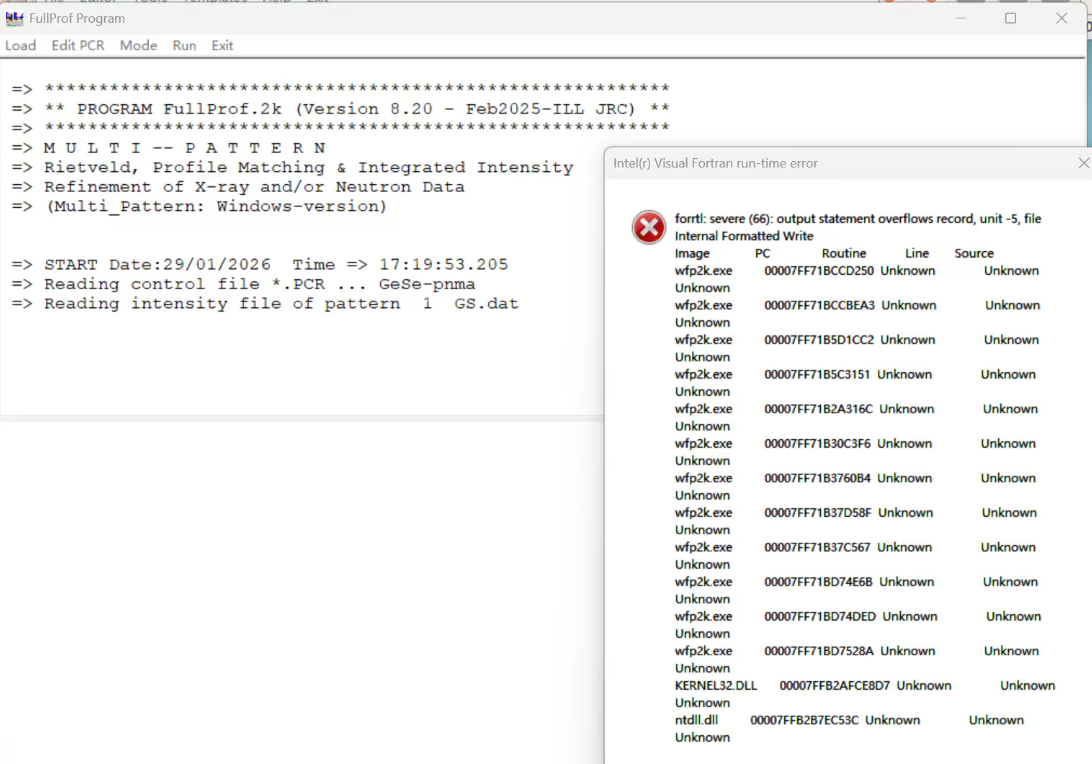Viewport: 1092px width, 764px height.
Task: Click the 'START Date:29/01/2026' line
Action: pyautogui.click(x=260, y=265)
